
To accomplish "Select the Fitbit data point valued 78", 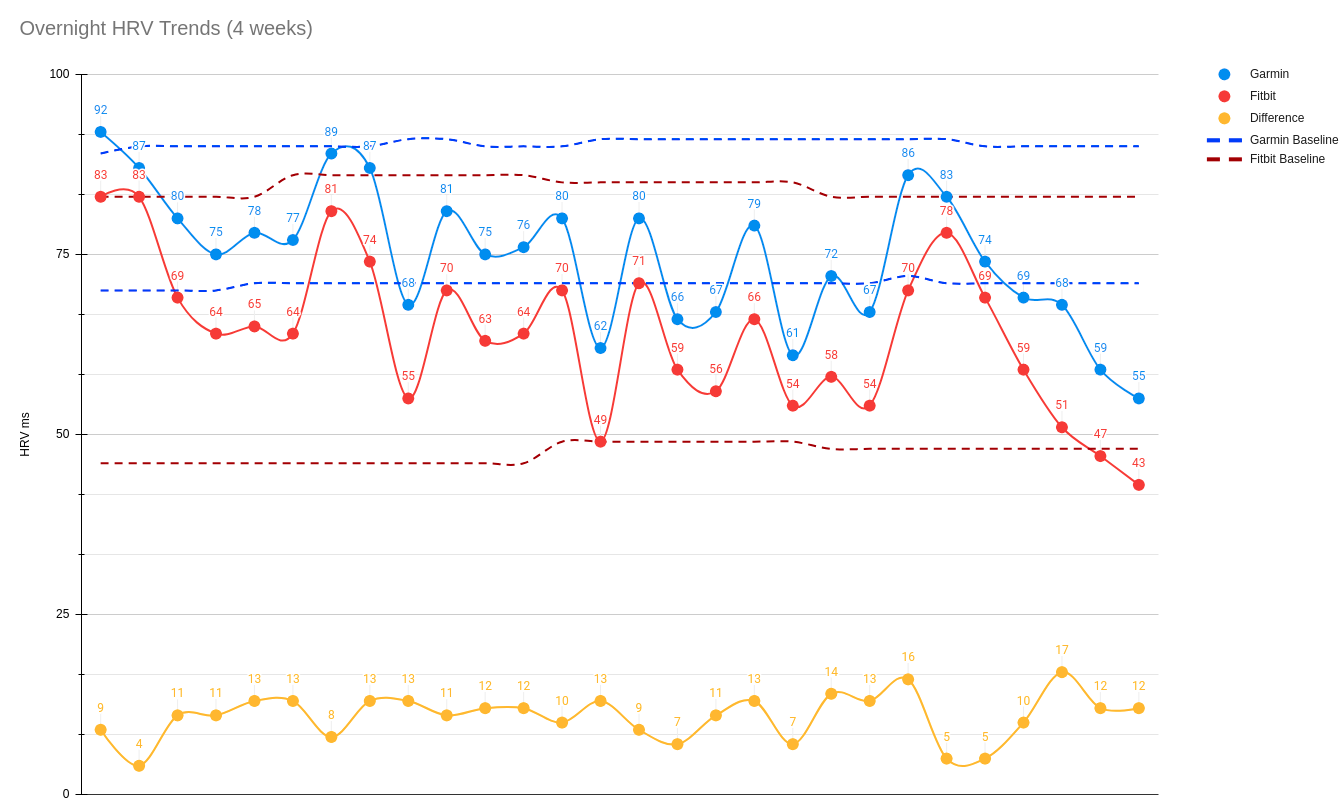I will tap(946, 233).
